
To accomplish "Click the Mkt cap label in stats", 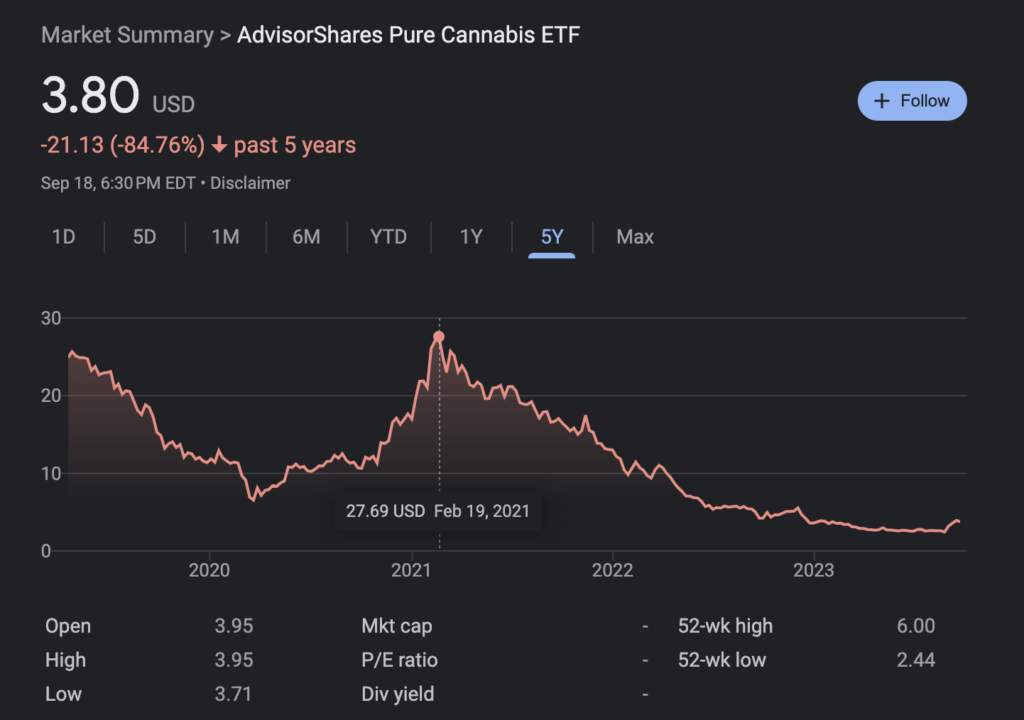I will [x=396, y=625].
